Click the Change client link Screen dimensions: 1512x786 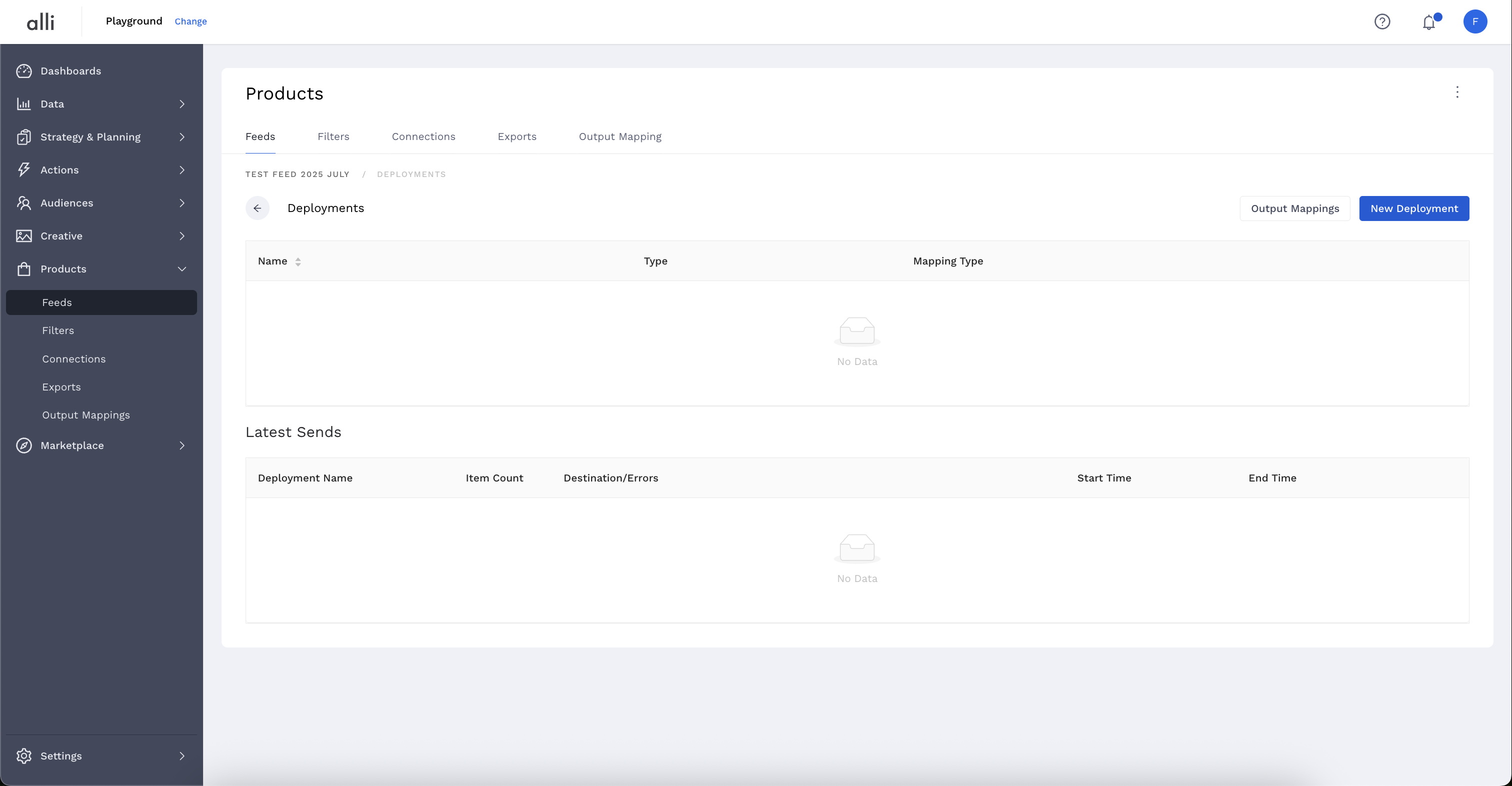point(190,21)
